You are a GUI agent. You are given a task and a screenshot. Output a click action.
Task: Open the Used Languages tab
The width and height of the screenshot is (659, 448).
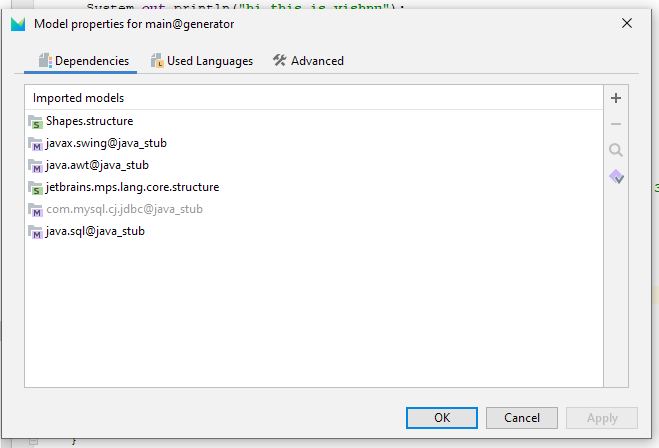pos(201,61)
